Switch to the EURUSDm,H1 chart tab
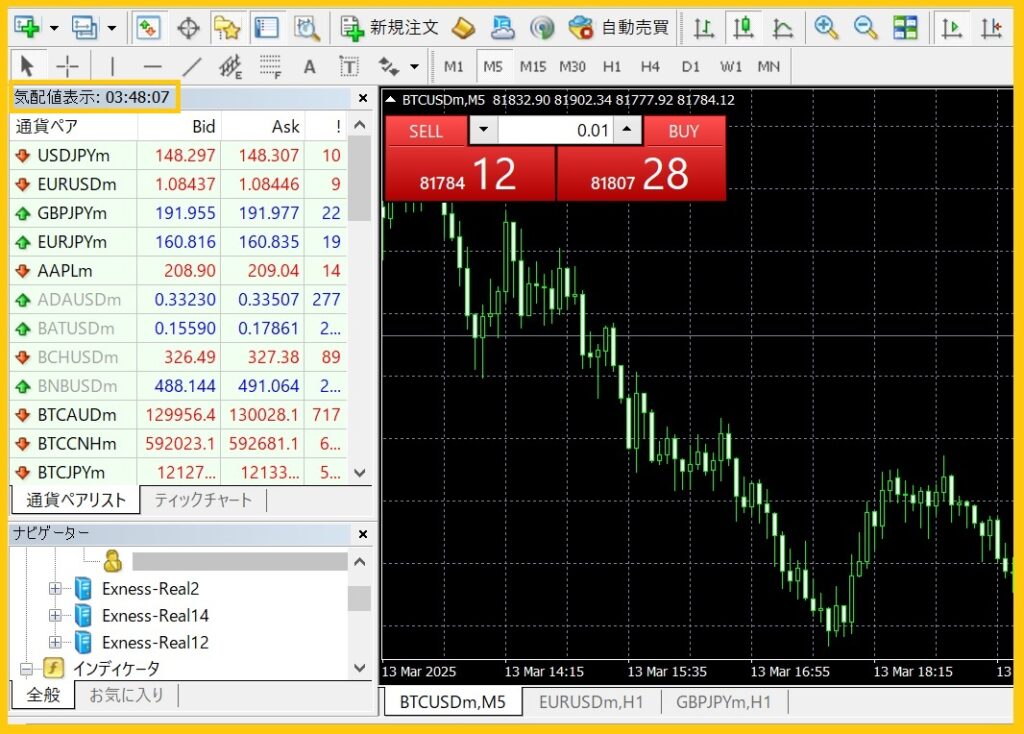The image size is (1024, 734). 593,702
